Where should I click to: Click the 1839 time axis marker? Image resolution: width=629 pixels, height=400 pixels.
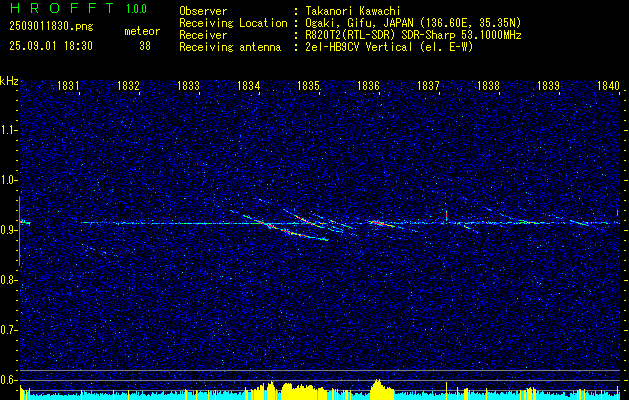click(x=548, y=86)
